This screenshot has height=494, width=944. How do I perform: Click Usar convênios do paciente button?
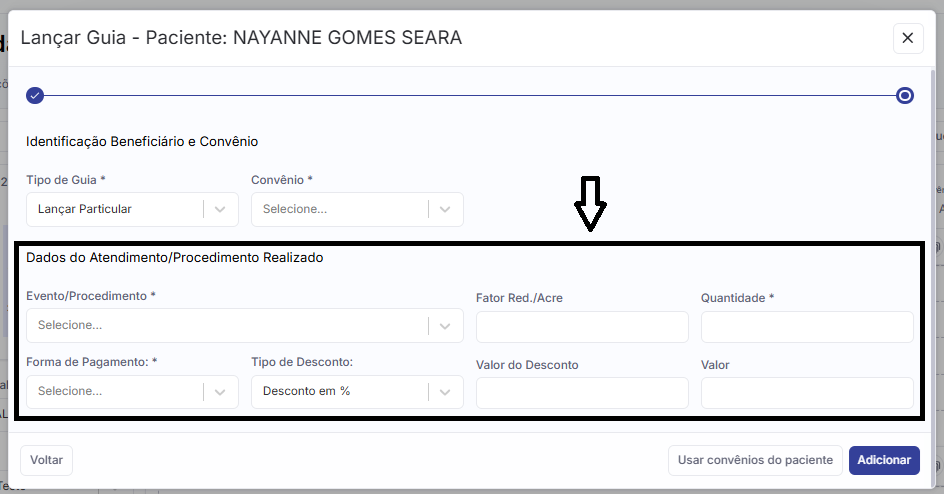[x=755, y=460]
